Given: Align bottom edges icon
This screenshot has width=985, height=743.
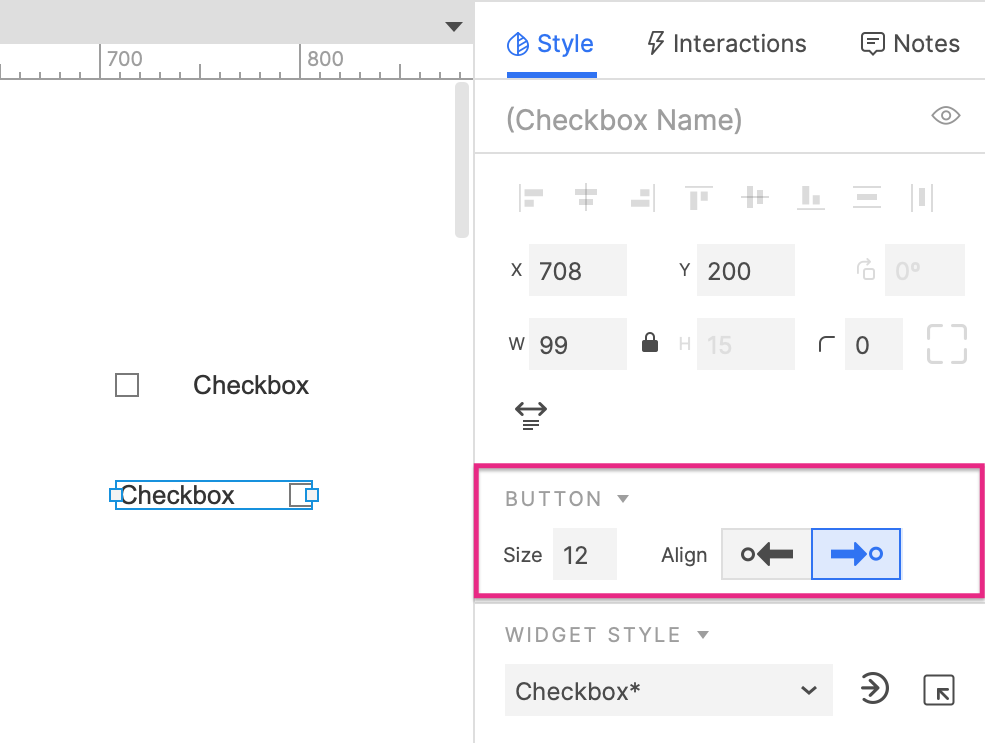Looking at the screenshot, I should tap(810, 197).
